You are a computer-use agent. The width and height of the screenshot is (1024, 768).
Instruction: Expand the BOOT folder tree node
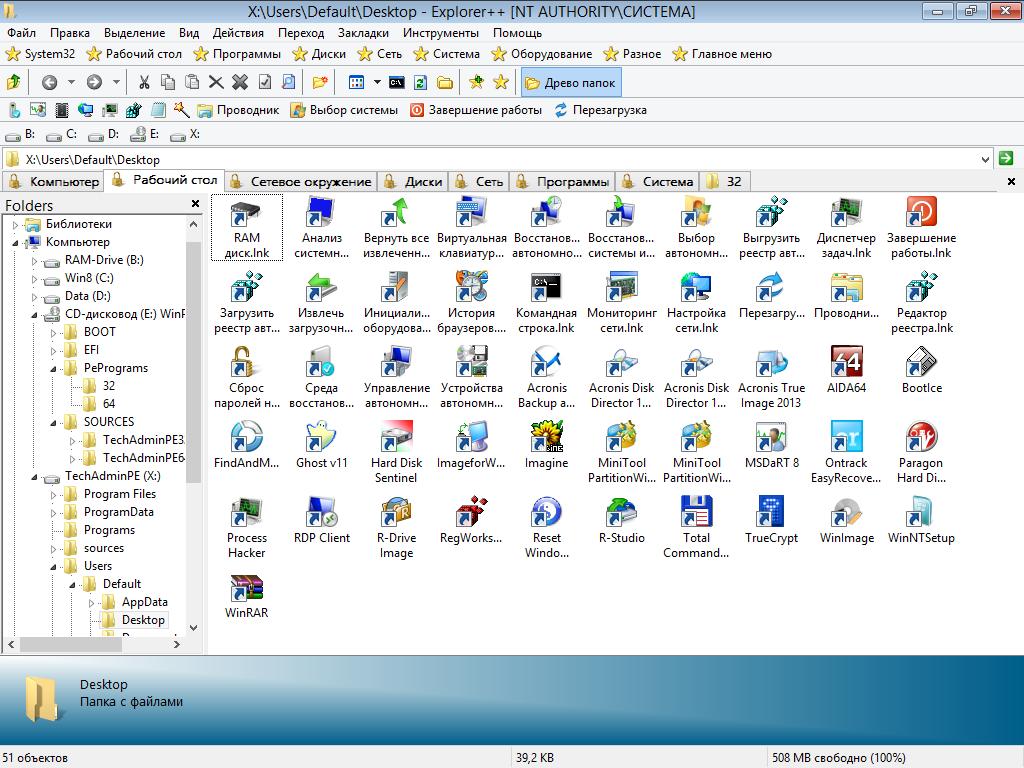coord(54,332)
